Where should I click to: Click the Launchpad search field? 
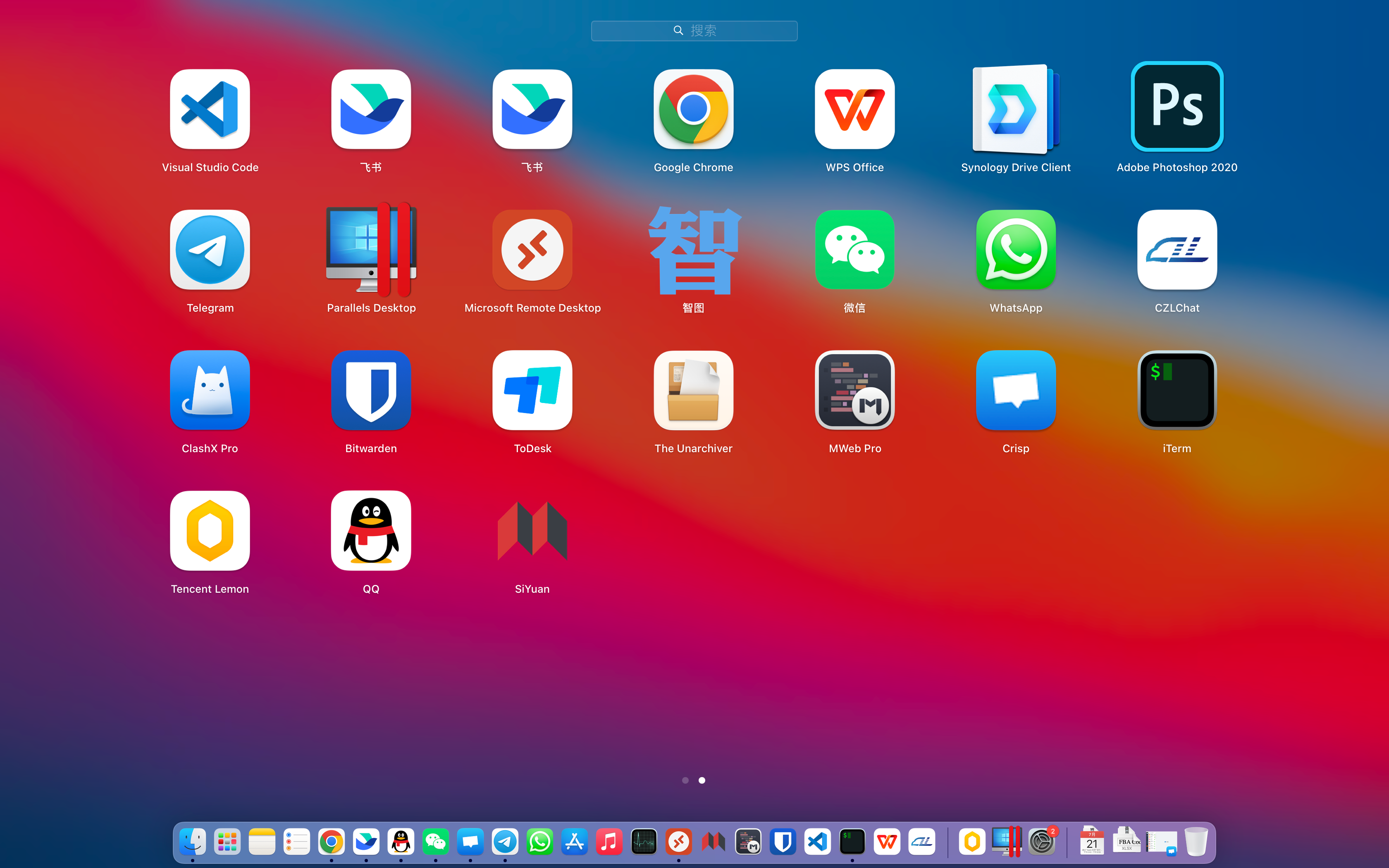pyautogui.click(x=694, y=31)
